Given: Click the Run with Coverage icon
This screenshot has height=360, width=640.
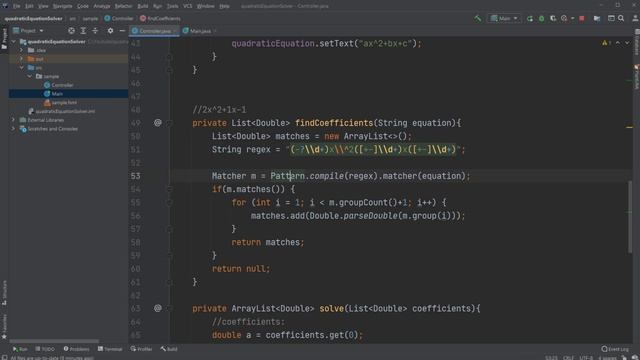Looking at the screenshot, I should pyautogui.click(x=553, y=18).
